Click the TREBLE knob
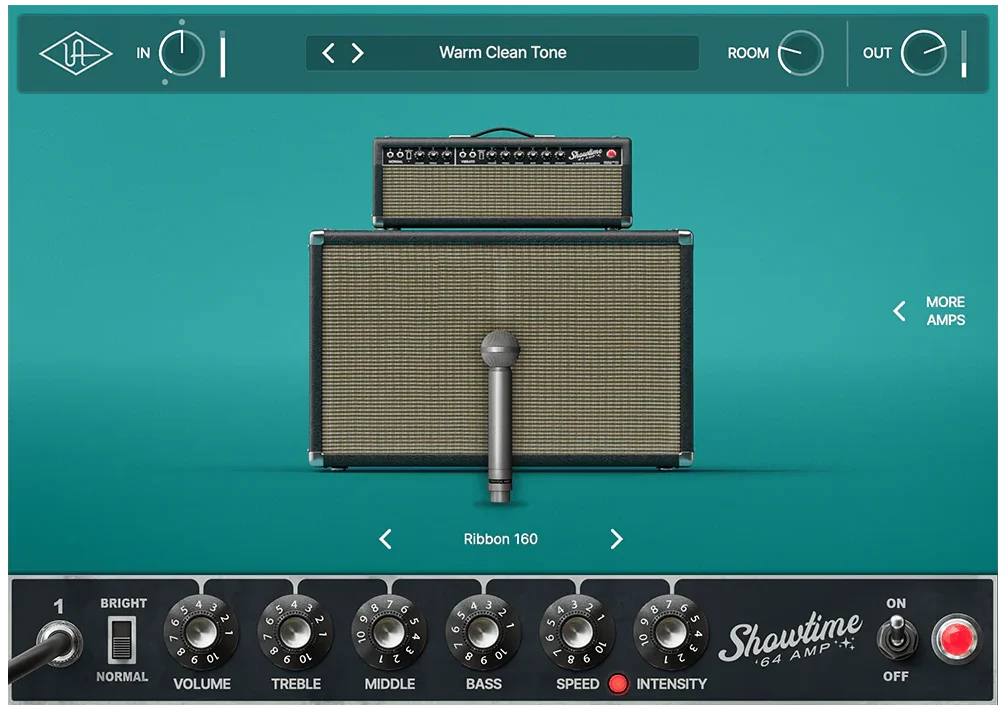 click(295, 632)
